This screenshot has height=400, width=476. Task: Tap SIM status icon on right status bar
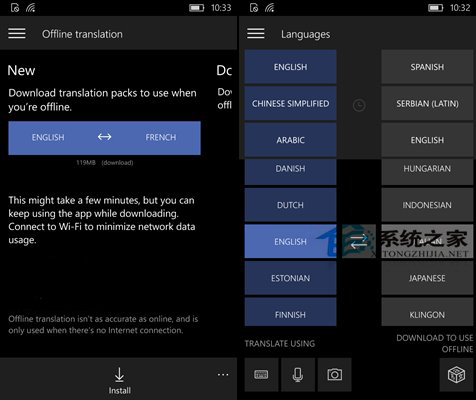click(x=254, y=8)
